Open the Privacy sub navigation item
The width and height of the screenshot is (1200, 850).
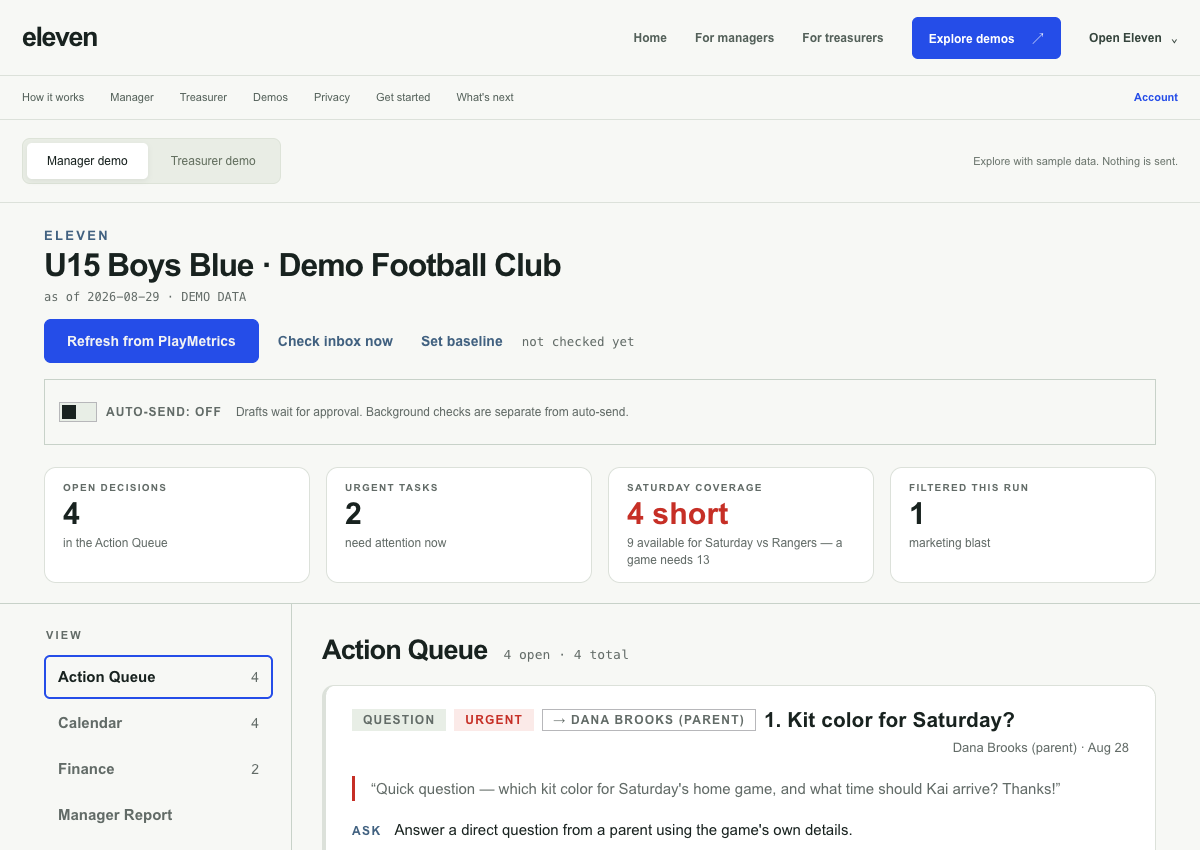point(332,97)
